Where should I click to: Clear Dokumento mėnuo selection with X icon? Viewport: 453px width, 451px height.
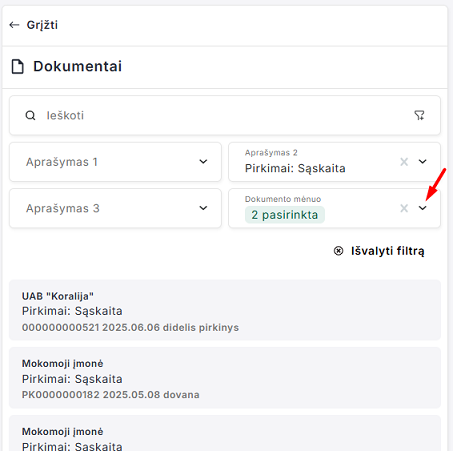404,208
